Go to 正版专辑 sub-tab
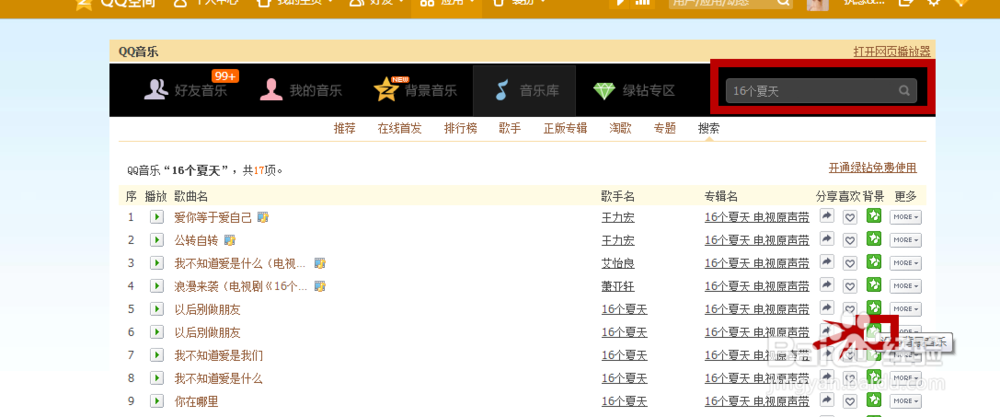Screen dimensions: 1000x417 565,128
